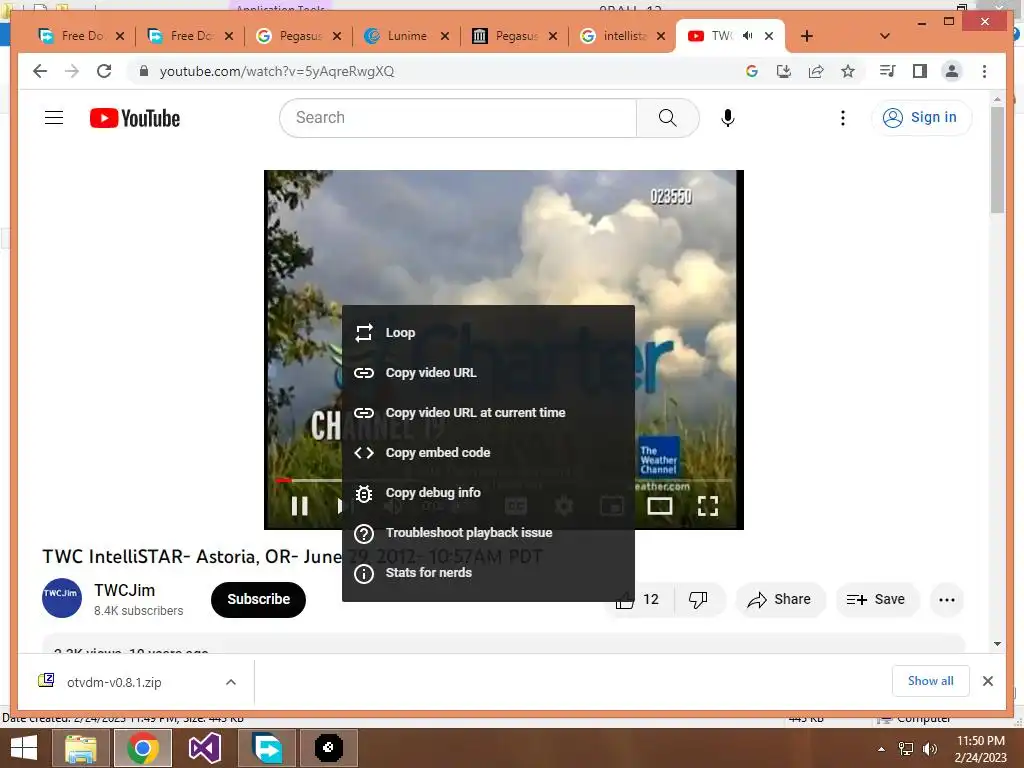This screenshot has width=1024, height=768.
Task: Open the Windows Start button
Action: (24, 748)
